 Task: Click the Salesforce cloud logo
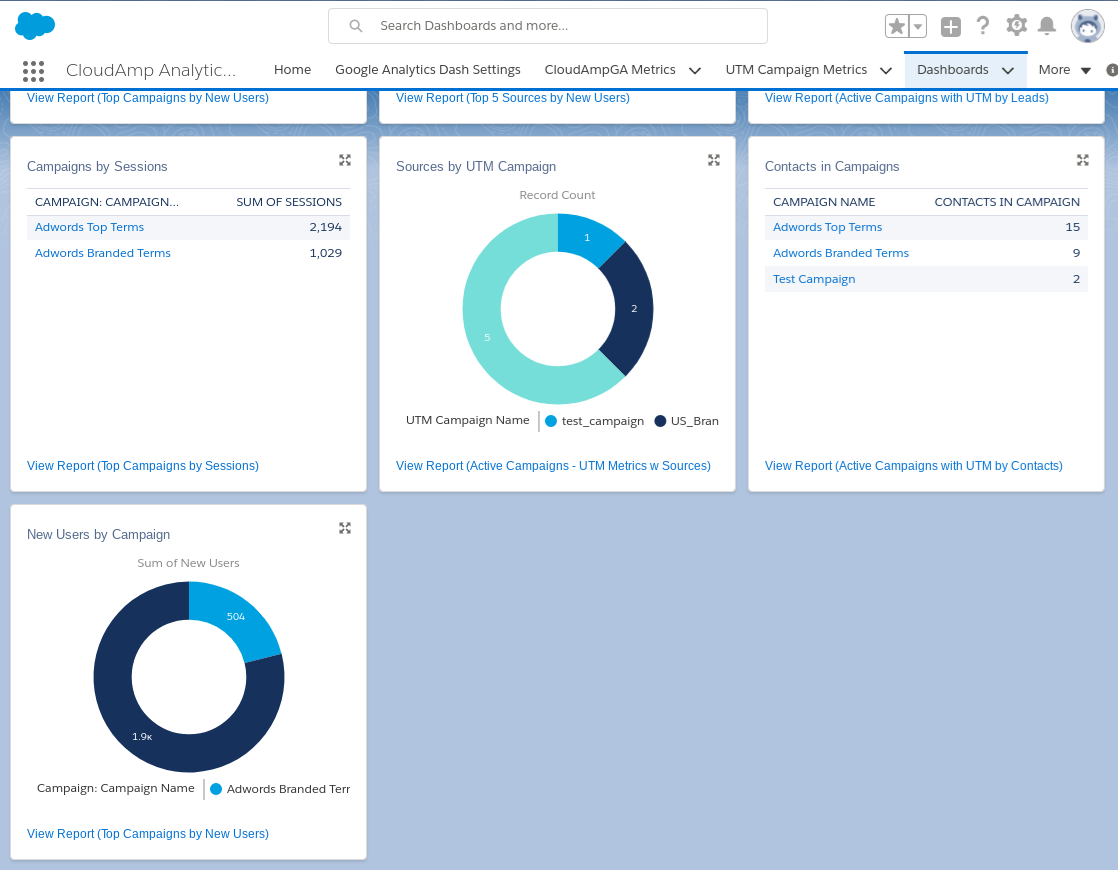tap(35, 26)
